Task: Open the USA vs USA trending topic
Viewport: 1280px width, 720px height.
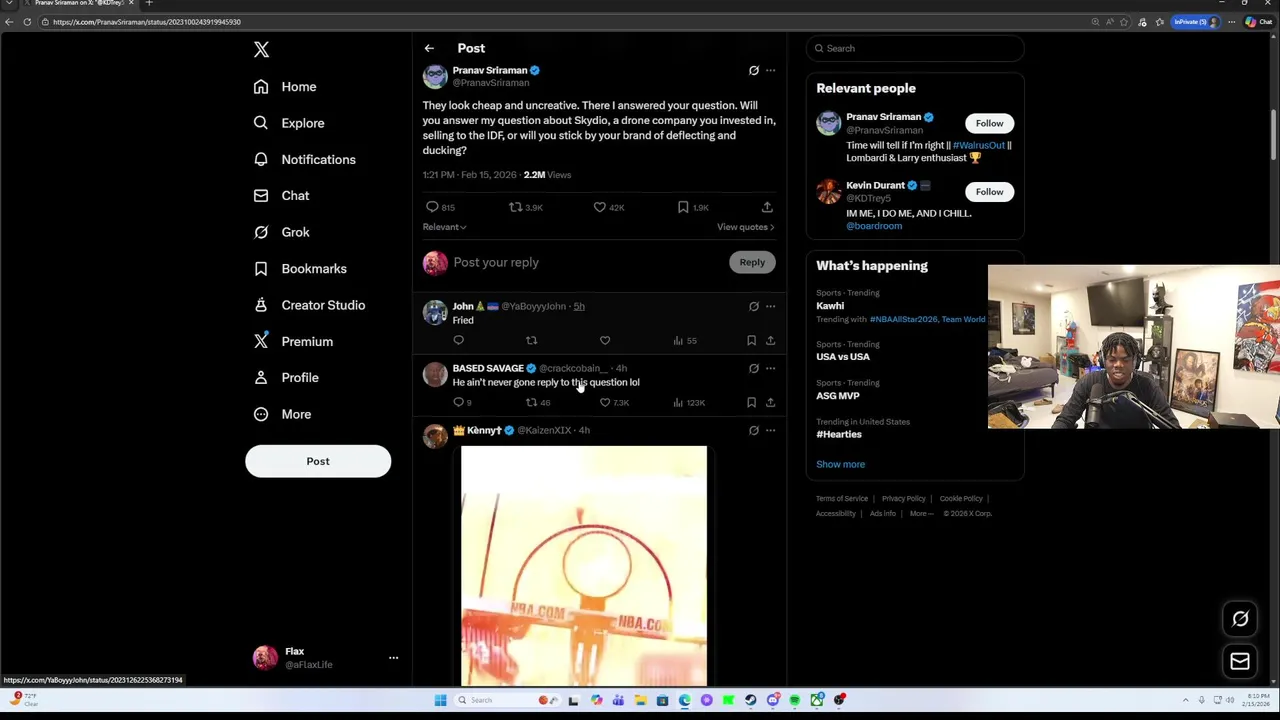Action: (x=843, y=357)
